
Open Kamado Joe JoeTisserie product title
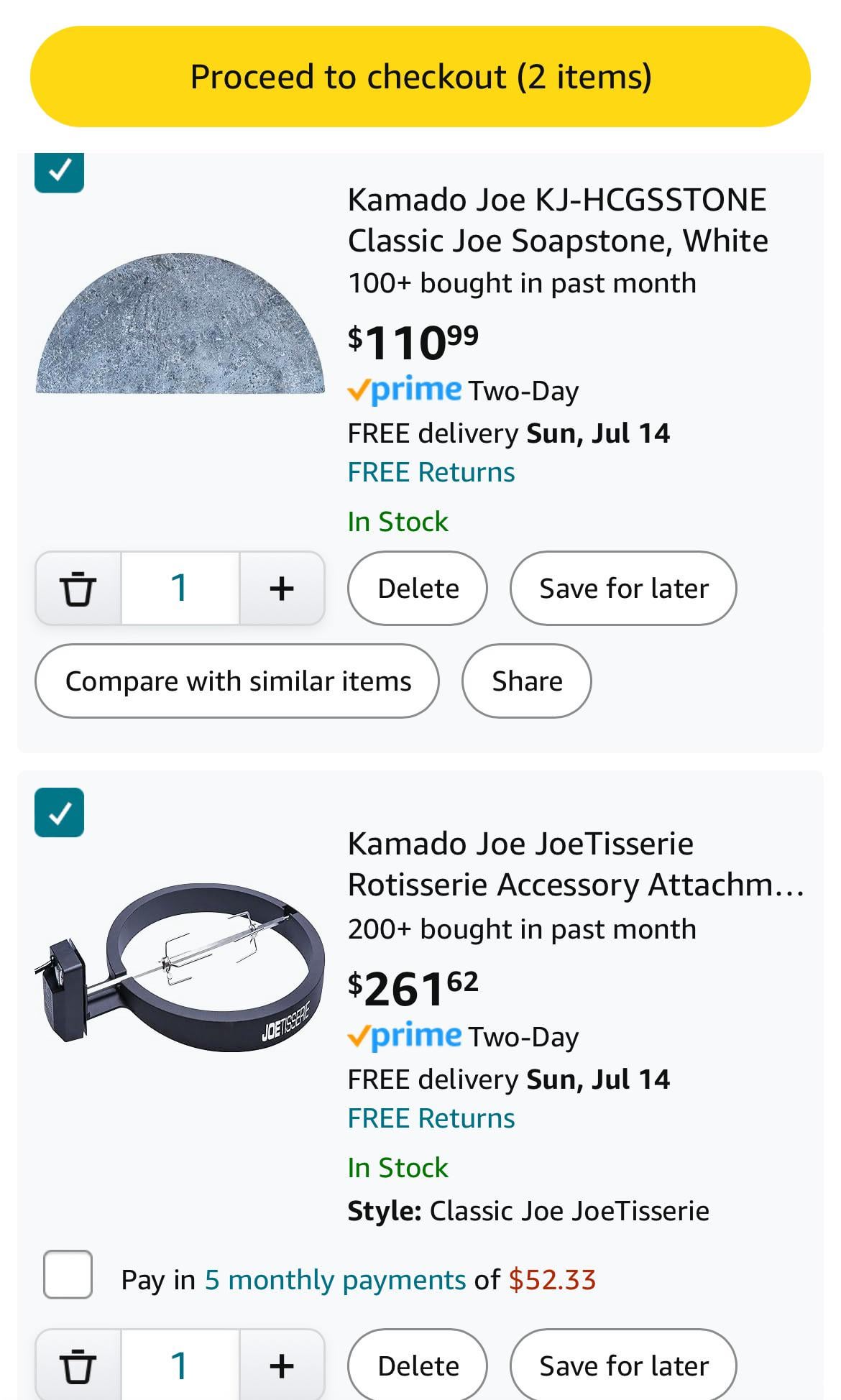pyautogui.click(x=575, y=864)
